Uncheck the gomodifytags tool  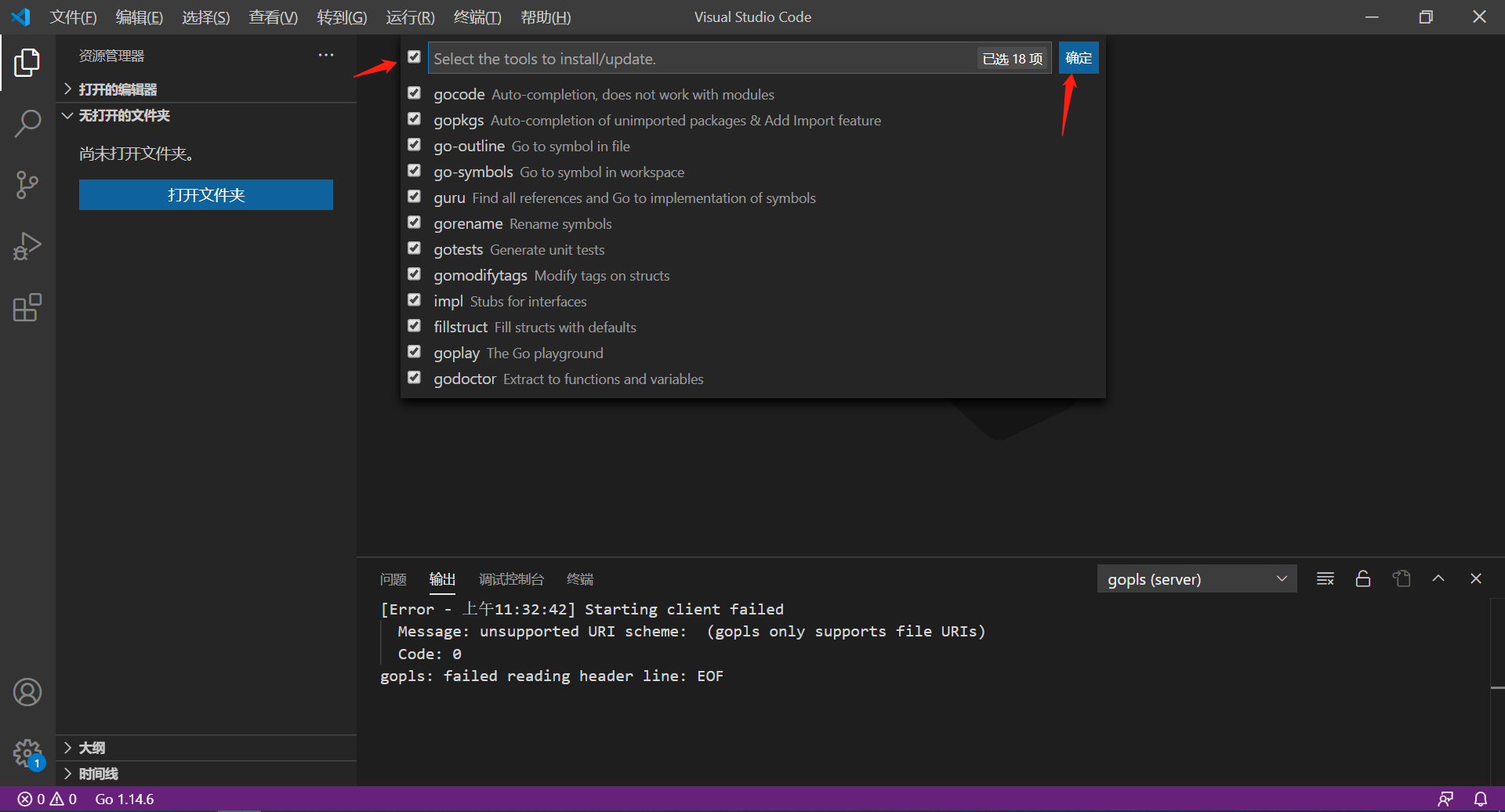coord(414,274)
